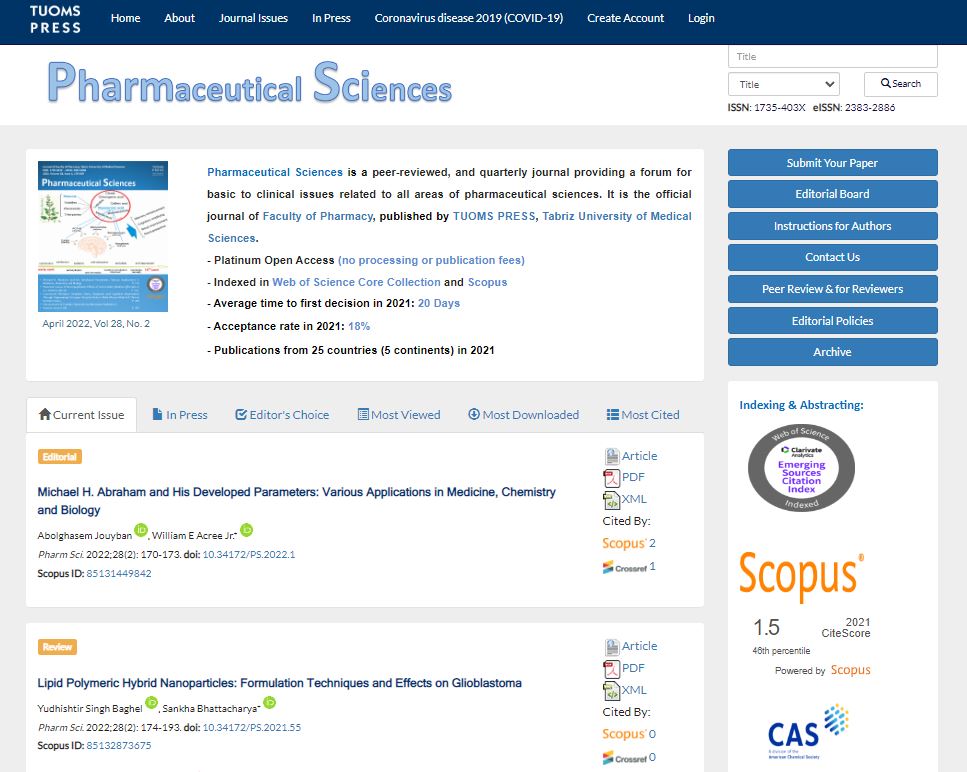Viewport: 967px width, 772px height.
Task: Click the Submit Your Paper button
Action: pos(832,163)
